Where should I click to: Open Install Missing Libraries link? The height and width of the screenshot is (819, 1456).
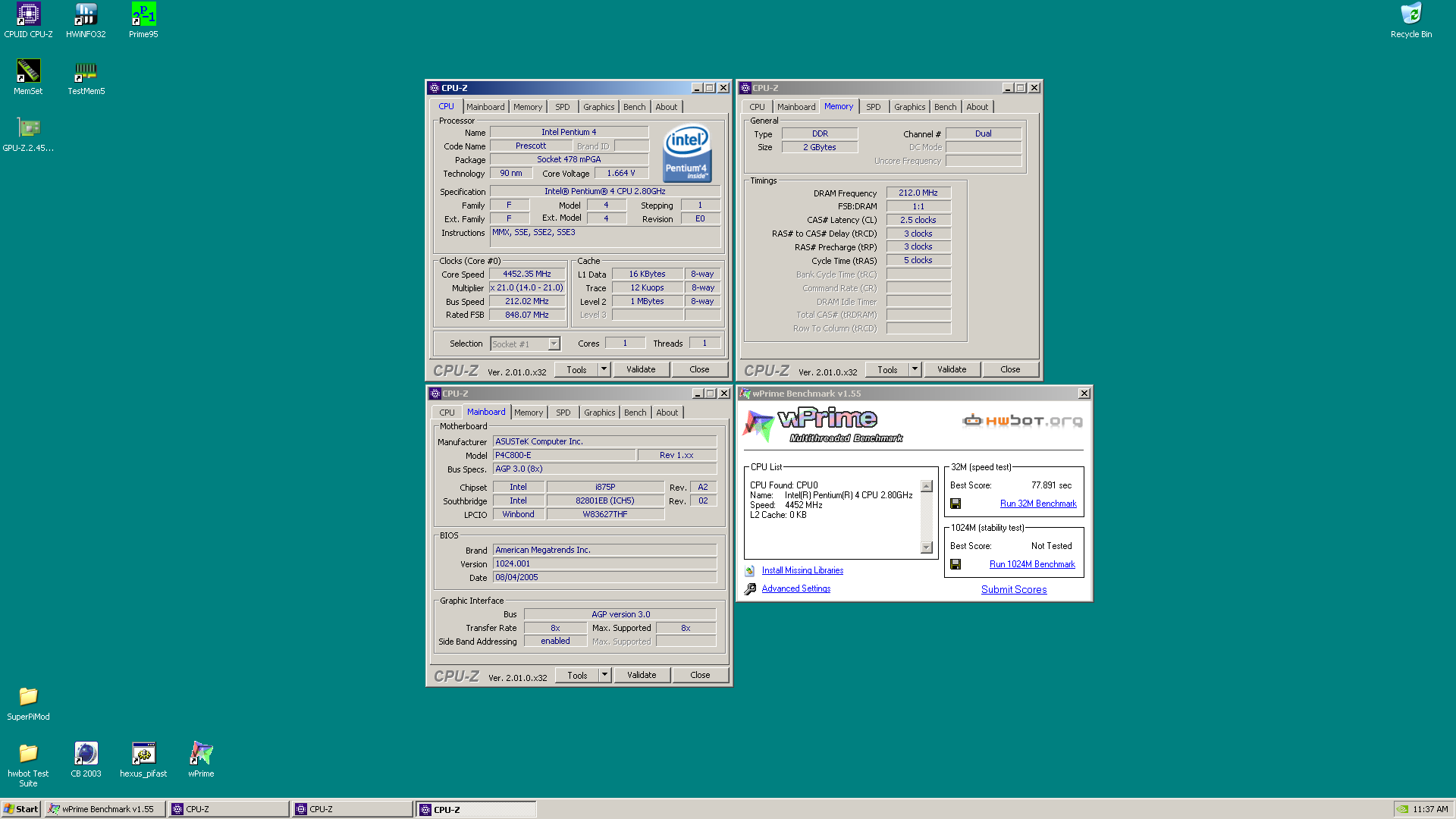[x=802, y=570]
